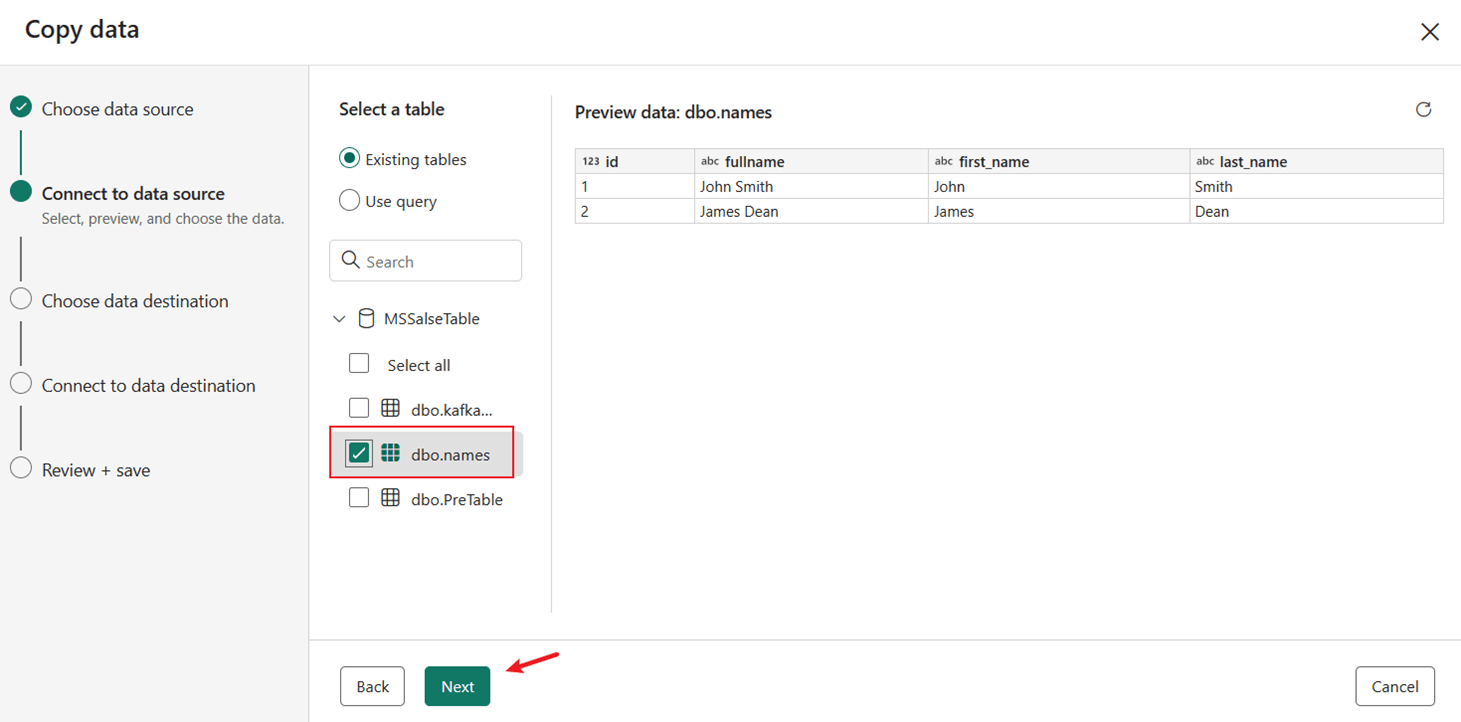Image resolution: width=1461 pixels, height=722 pixels.
Task: Select the Existing tables radio button
Action: pyautogui.click(x=349, y=158)
